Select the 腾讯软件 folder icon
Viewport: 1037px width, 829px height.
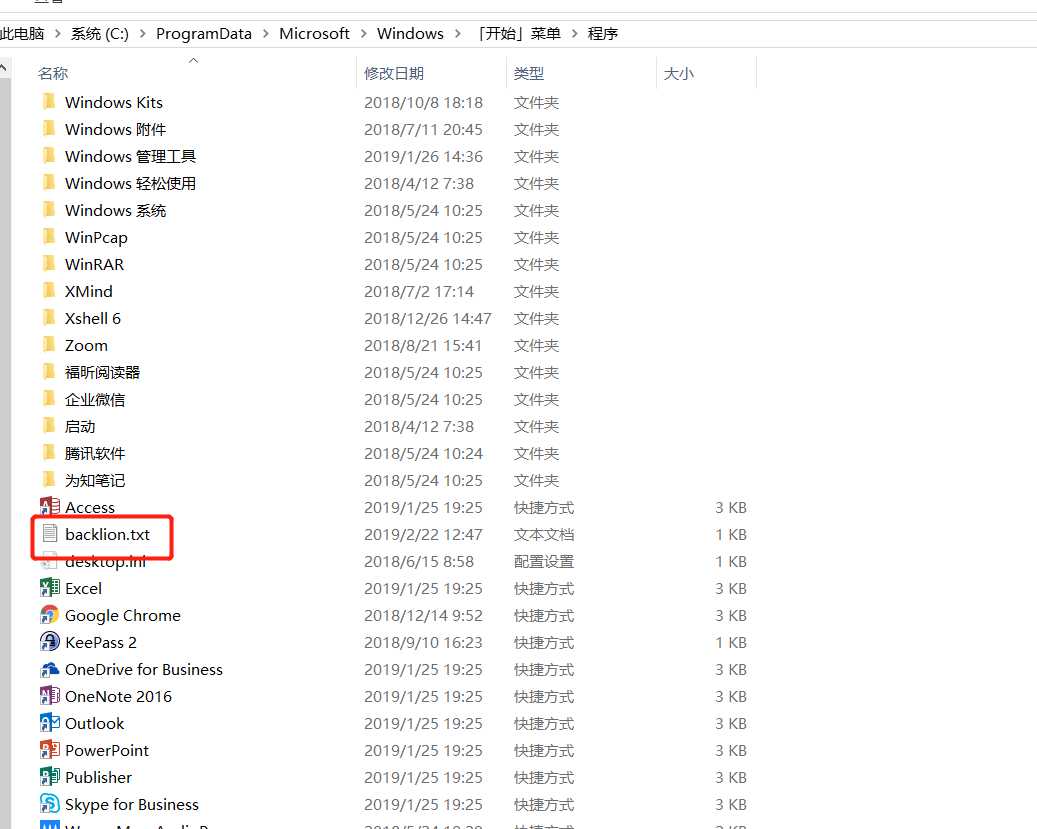[x=49, y=453]
